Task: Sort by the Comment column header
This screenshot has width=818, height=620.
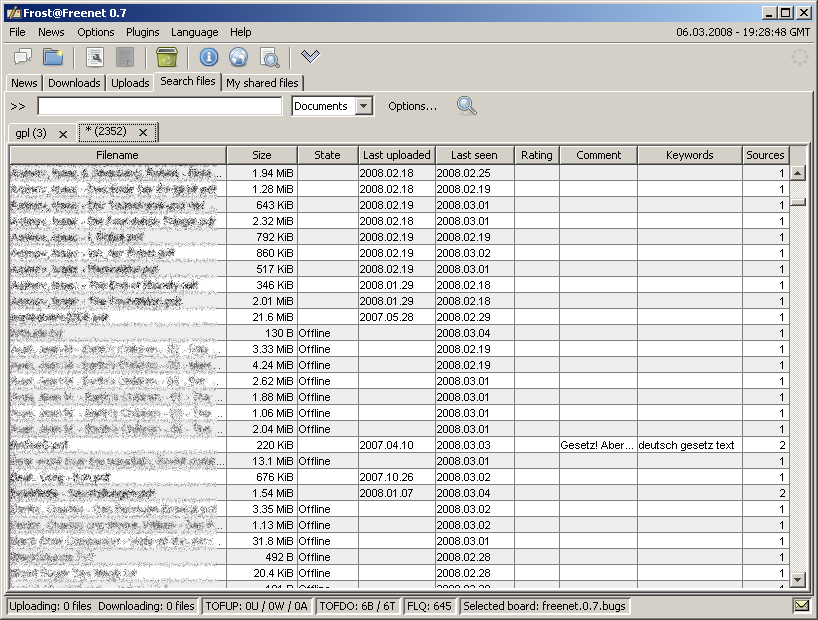Action: pyautogui.click(x=598, y=155)
